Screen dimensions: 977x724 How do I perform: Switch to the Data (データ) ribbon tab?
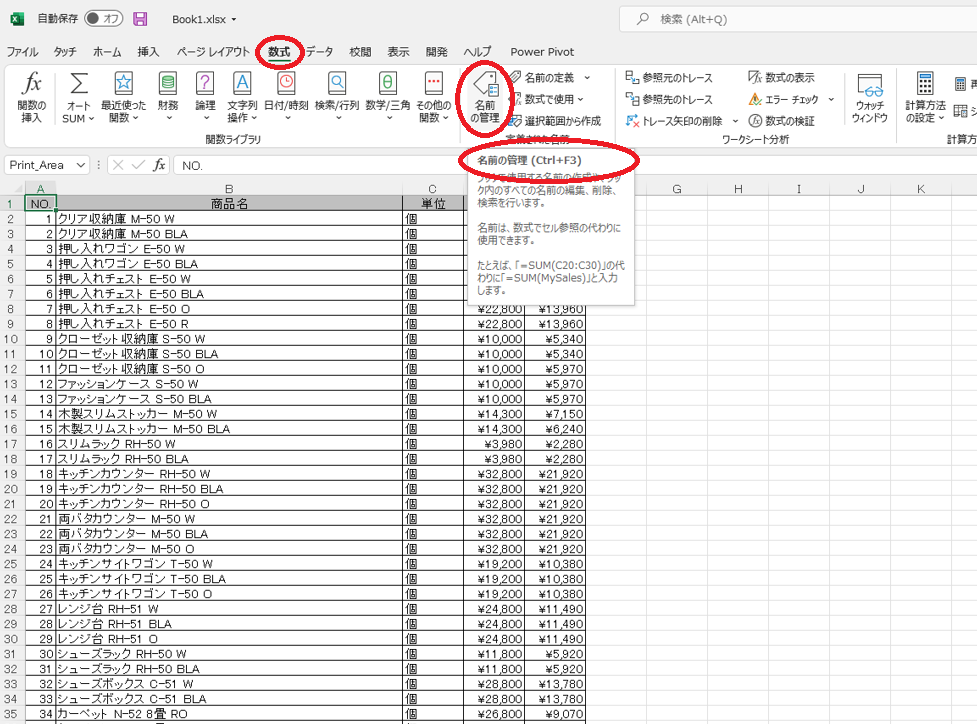(319, 52)
